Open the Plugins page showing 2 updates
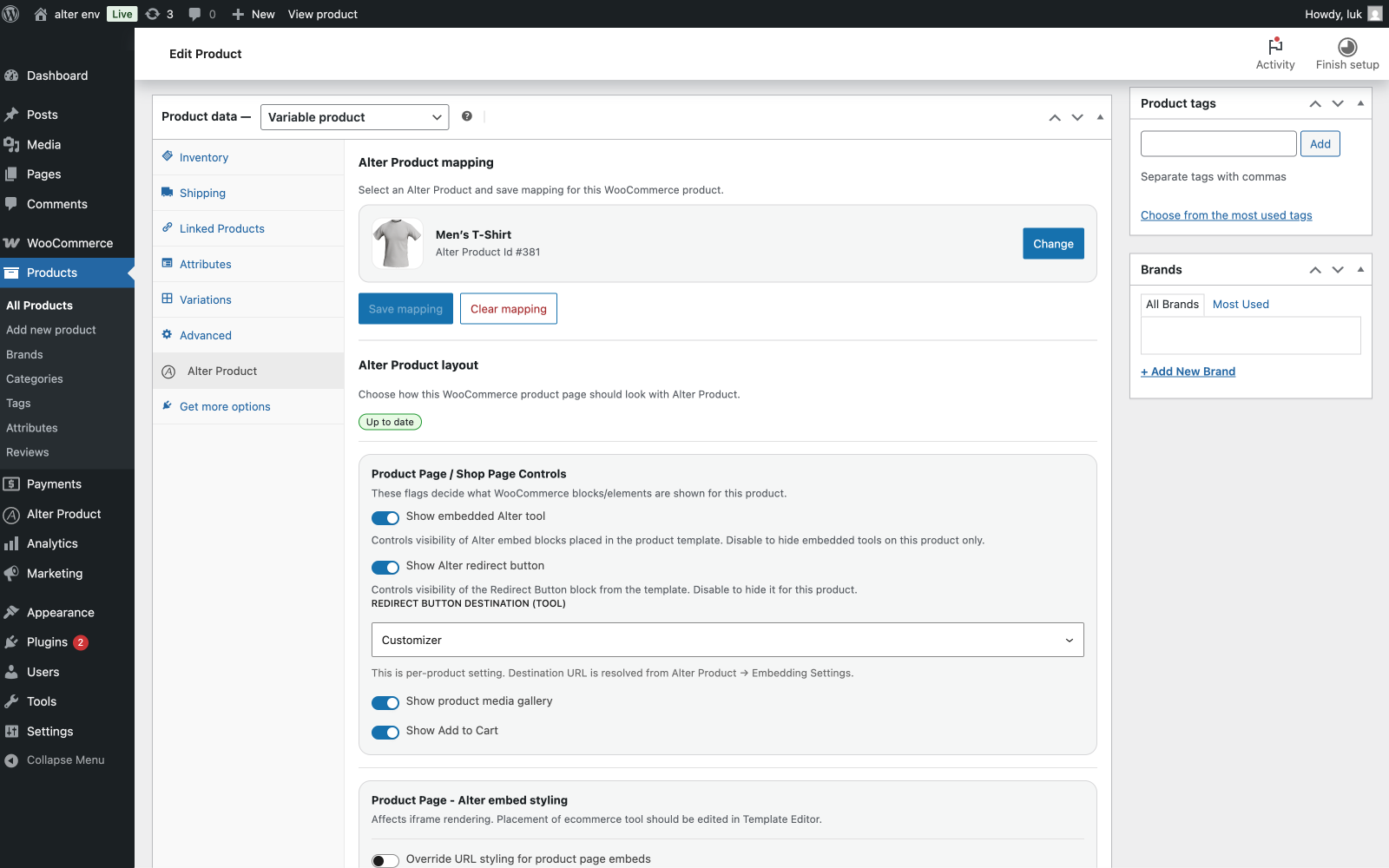1389x868 pixels. pos(43,641)
